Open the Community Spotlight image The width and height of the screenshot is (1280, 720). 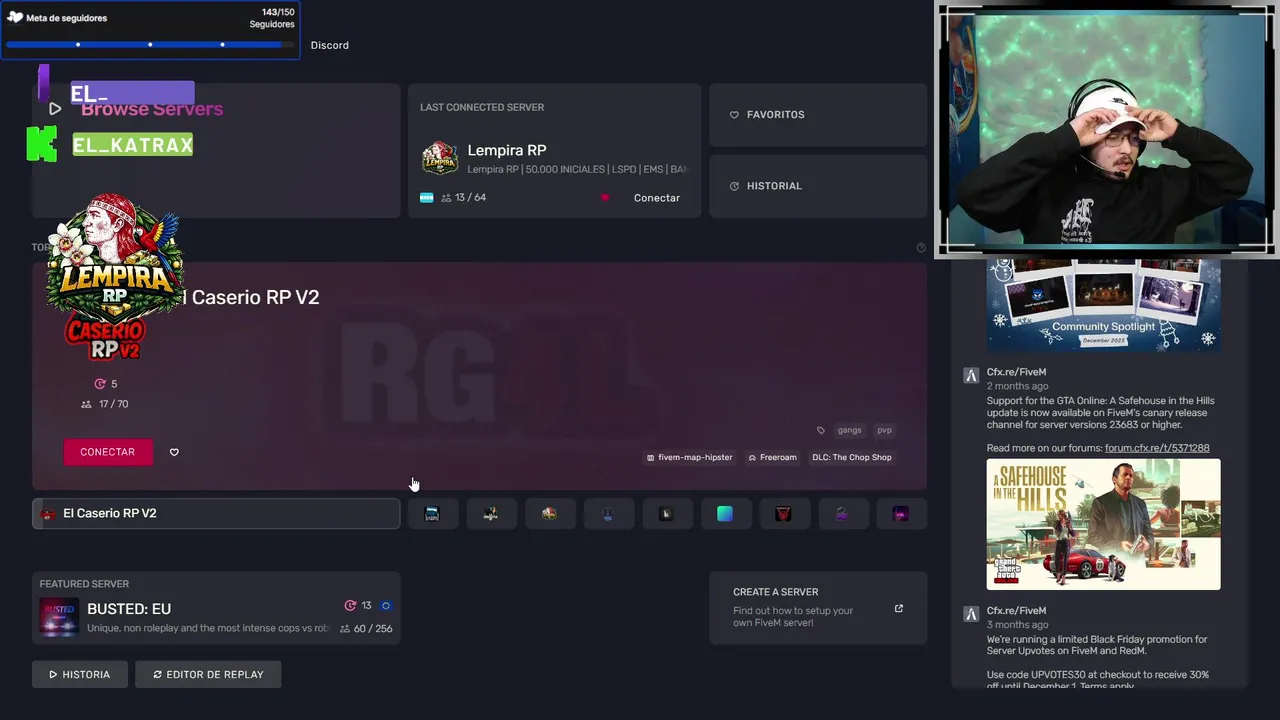(x=1103, y=304)
